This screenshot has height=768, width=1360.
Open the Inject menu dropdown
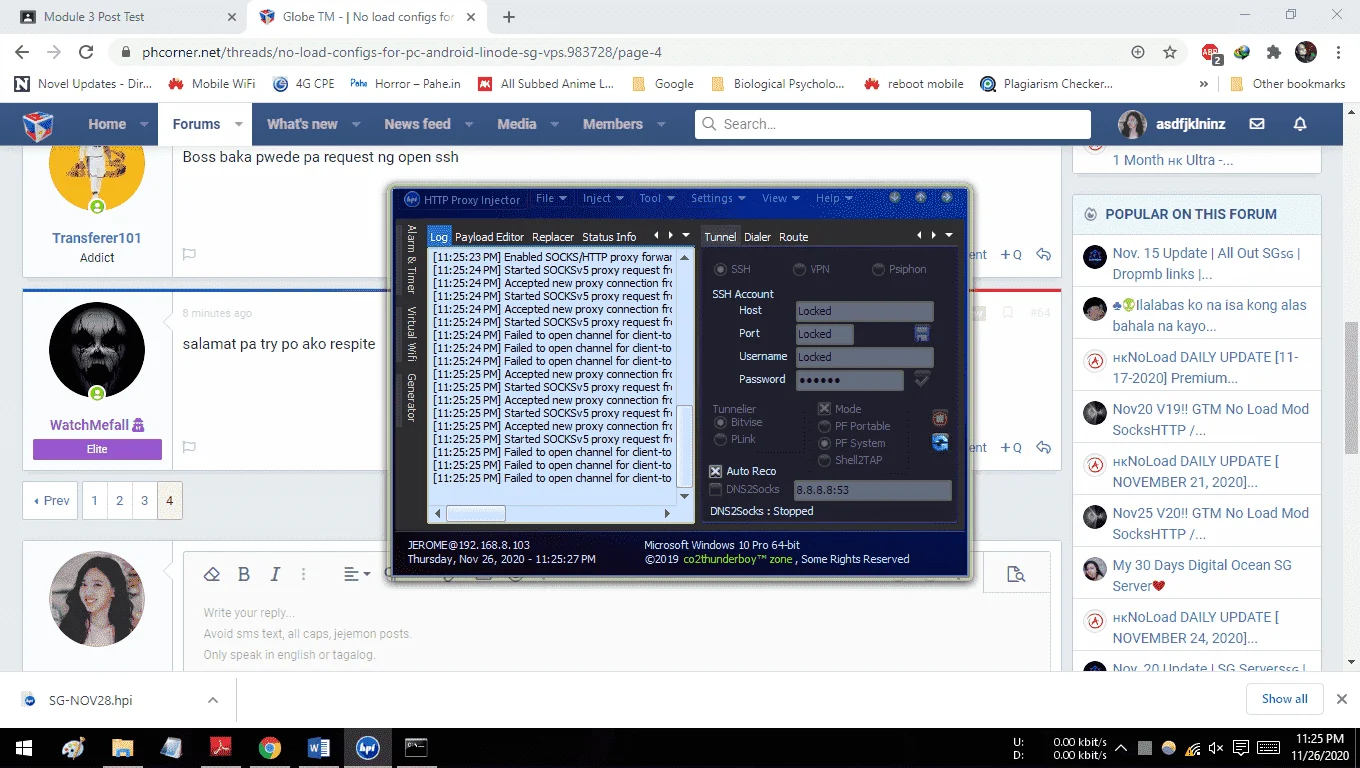click(603, 198)
